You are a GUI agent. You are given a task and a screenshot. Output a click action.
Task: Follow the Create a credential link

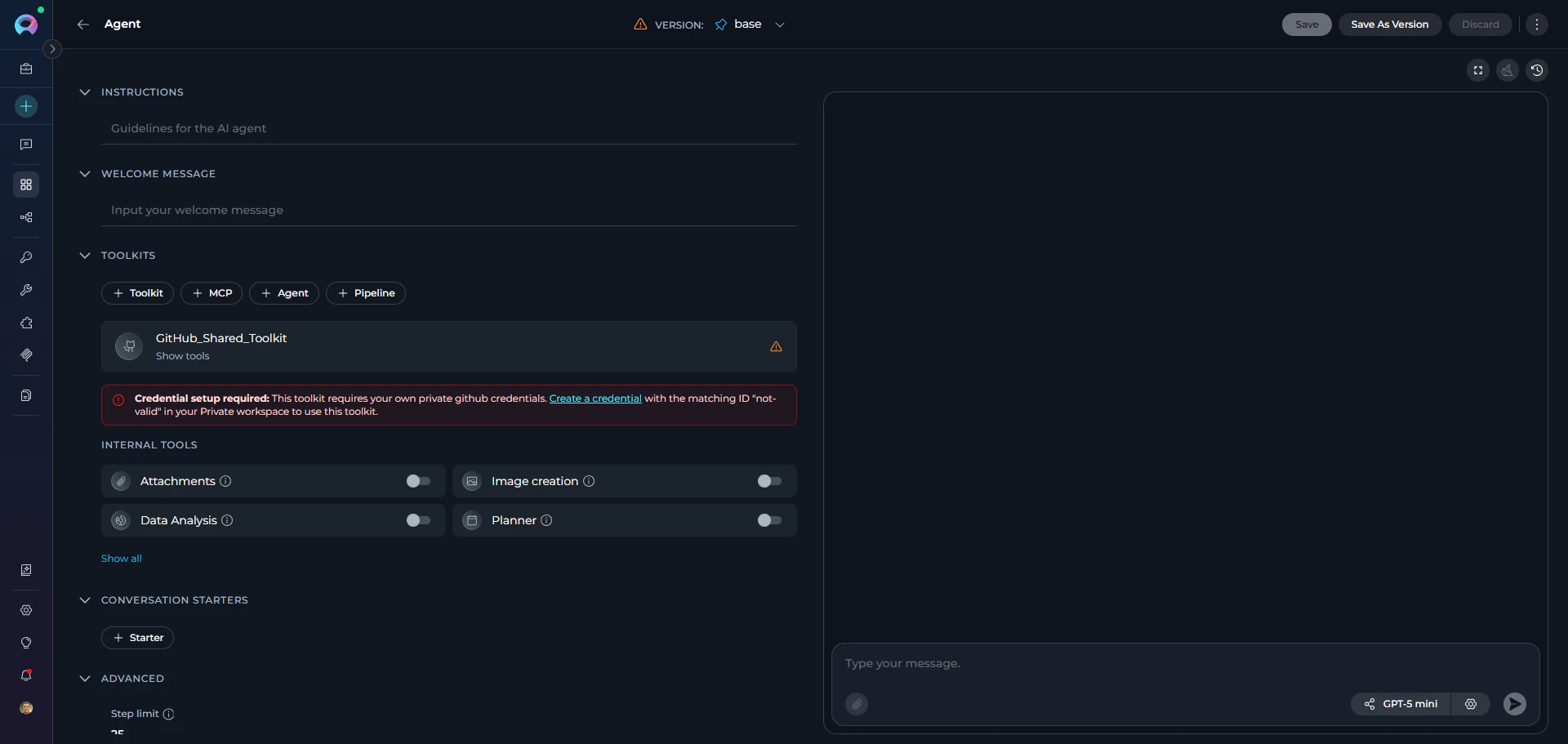[595, 399]
